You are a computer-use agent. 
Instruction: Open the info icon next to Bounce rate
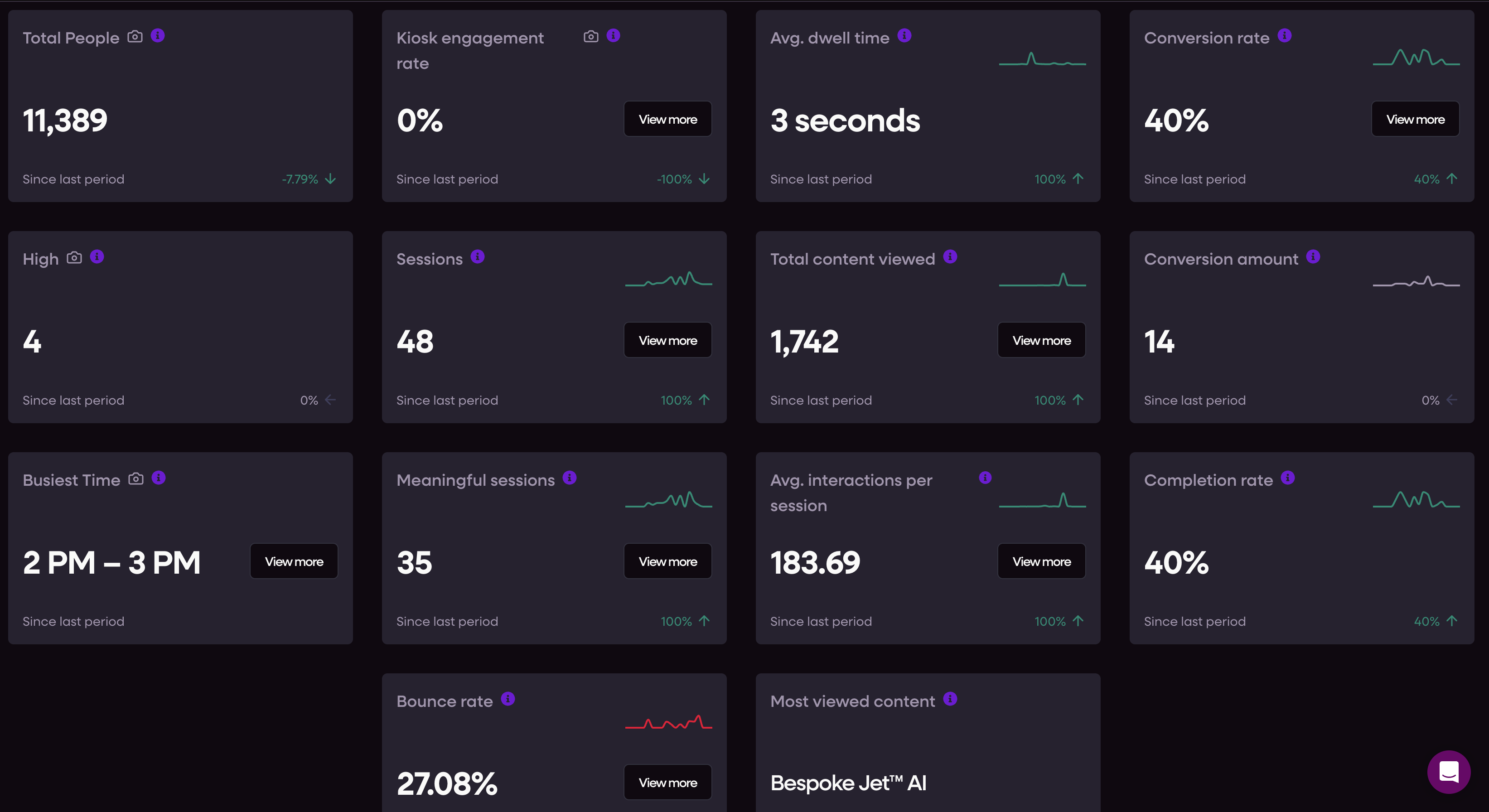pos(508,699)
